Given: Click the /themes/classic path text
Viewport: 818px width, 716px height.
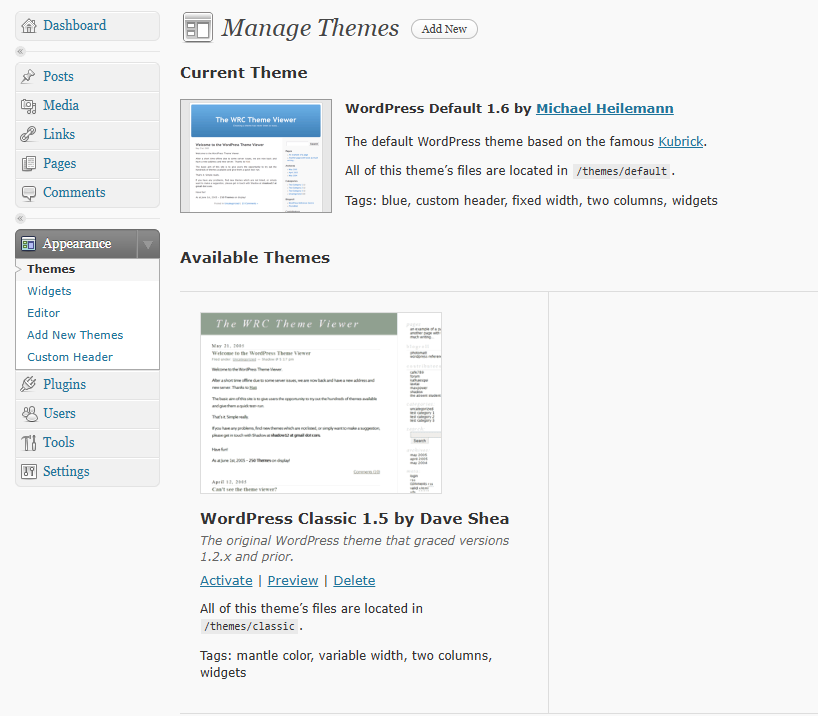Looking at the screenshot, I should click(249, 626).
